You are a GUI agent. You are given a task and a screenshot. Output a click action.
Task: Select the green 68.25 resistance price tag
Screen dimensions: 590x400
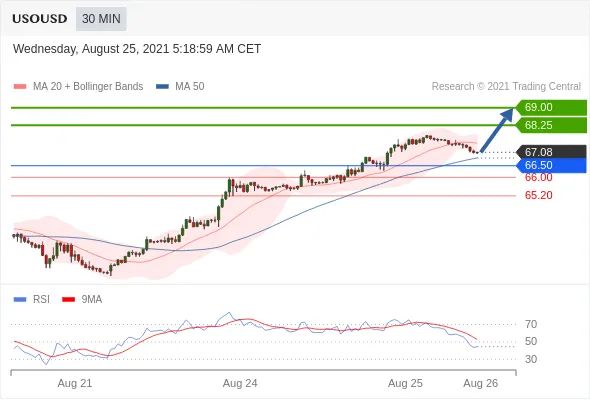(x=552, y=125)
